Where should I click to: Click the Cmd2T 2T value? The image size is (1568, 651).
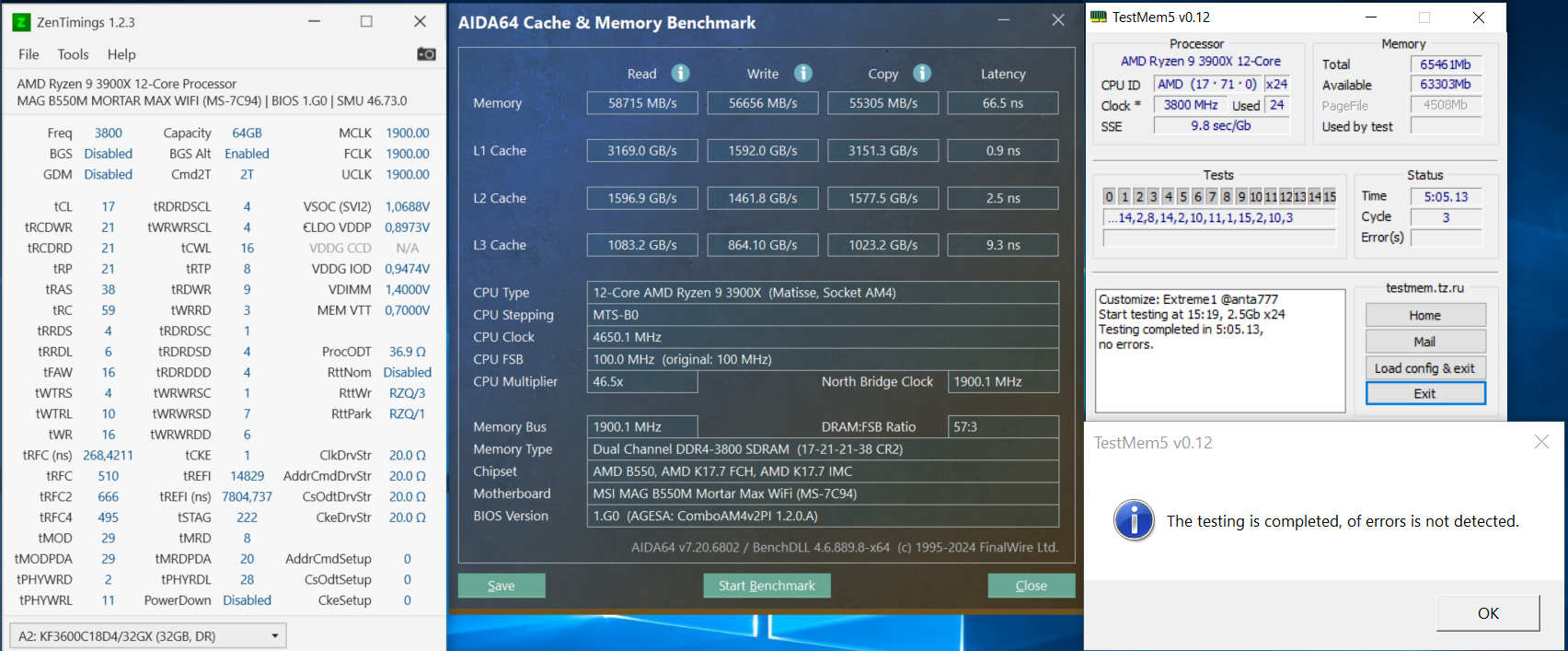247,174
